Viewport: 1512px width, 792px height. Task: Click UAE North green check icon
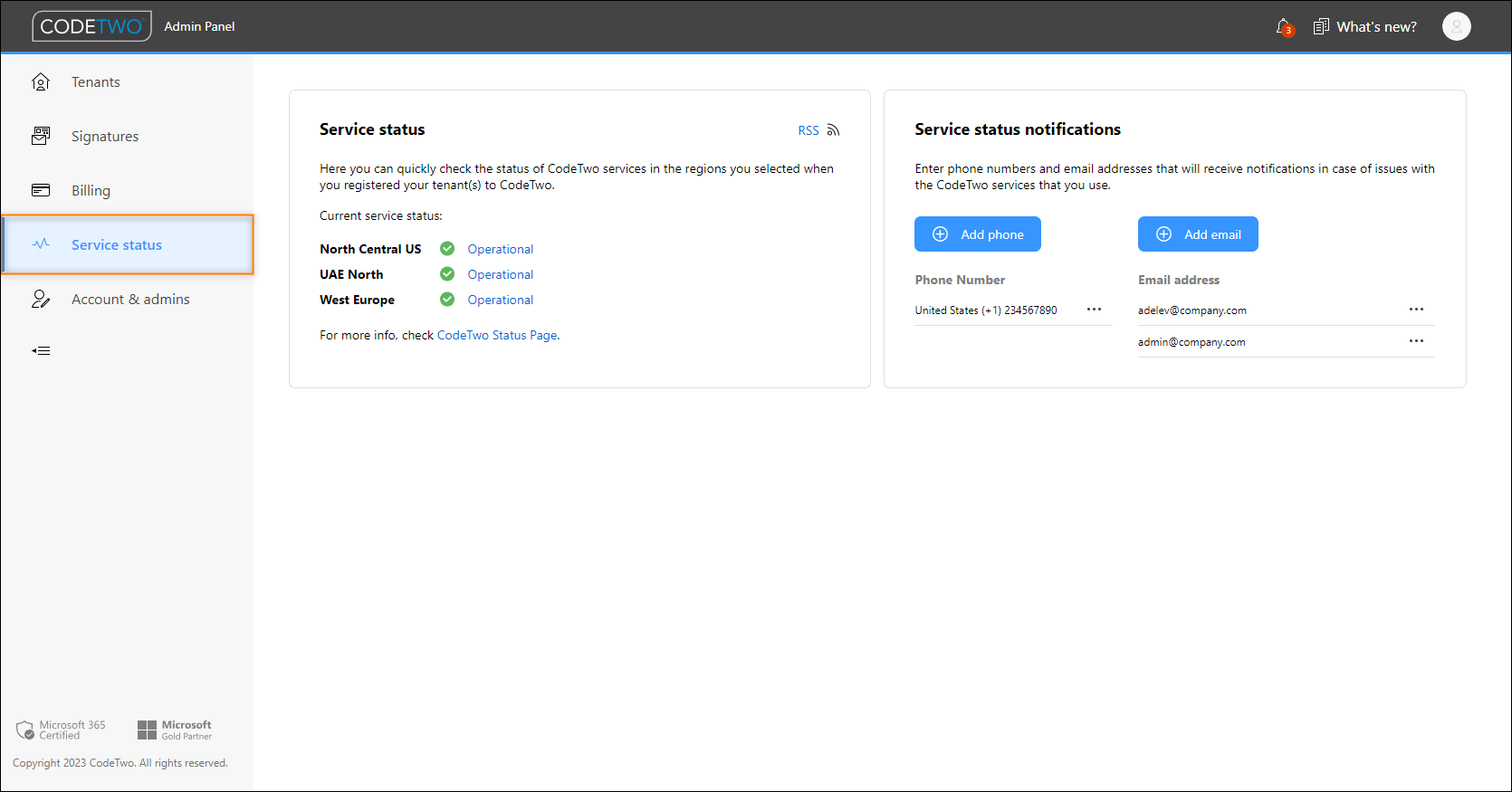(447, 273)
